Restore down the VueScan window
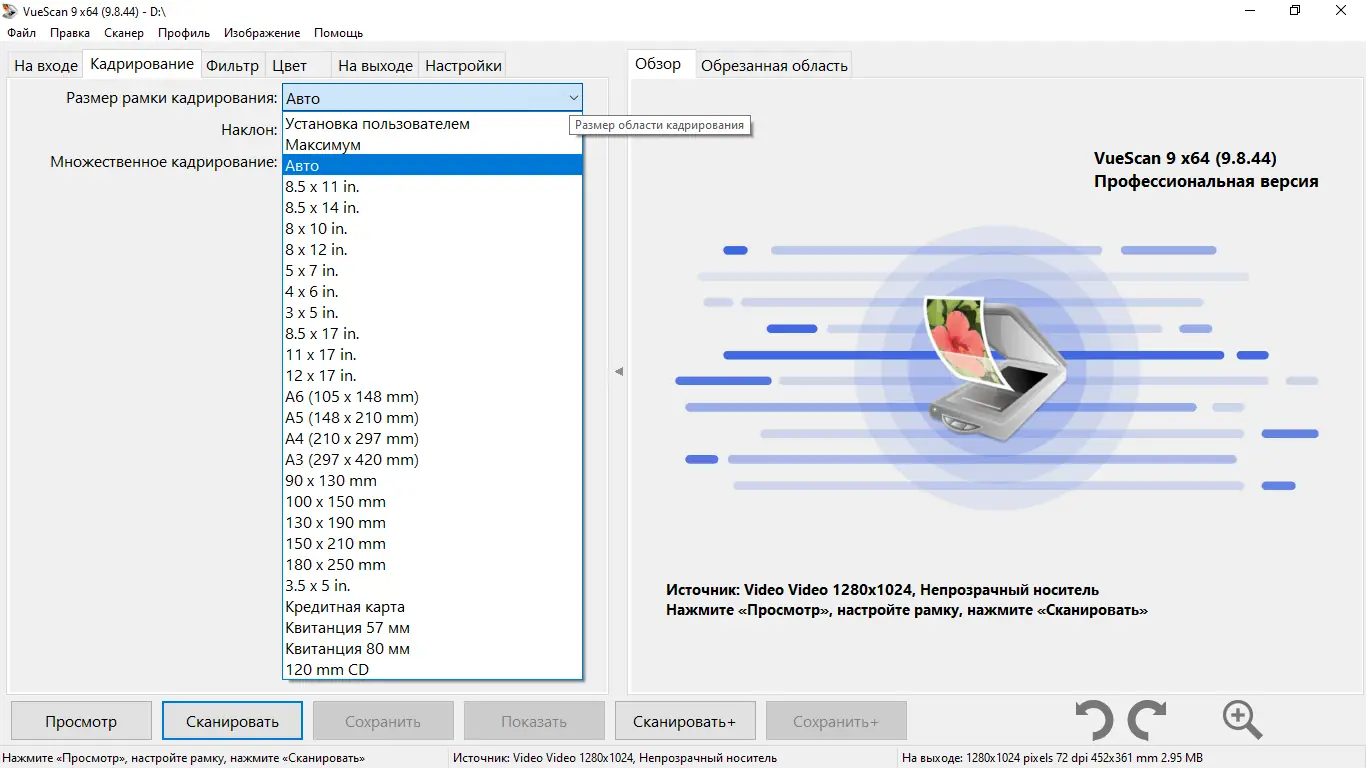The image size is (1366, 768). pos(1295,11)
